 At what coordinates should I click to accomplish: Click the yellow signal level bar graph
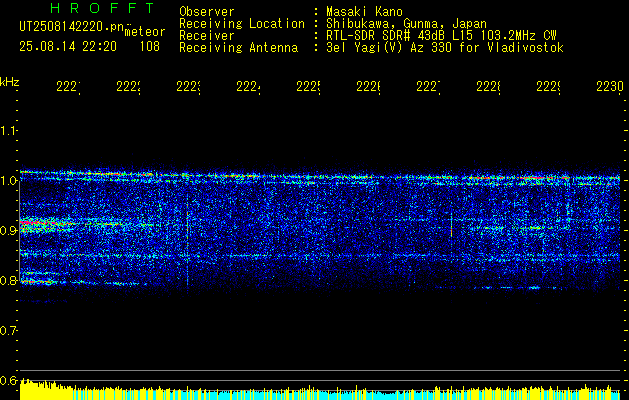point(320,390)
